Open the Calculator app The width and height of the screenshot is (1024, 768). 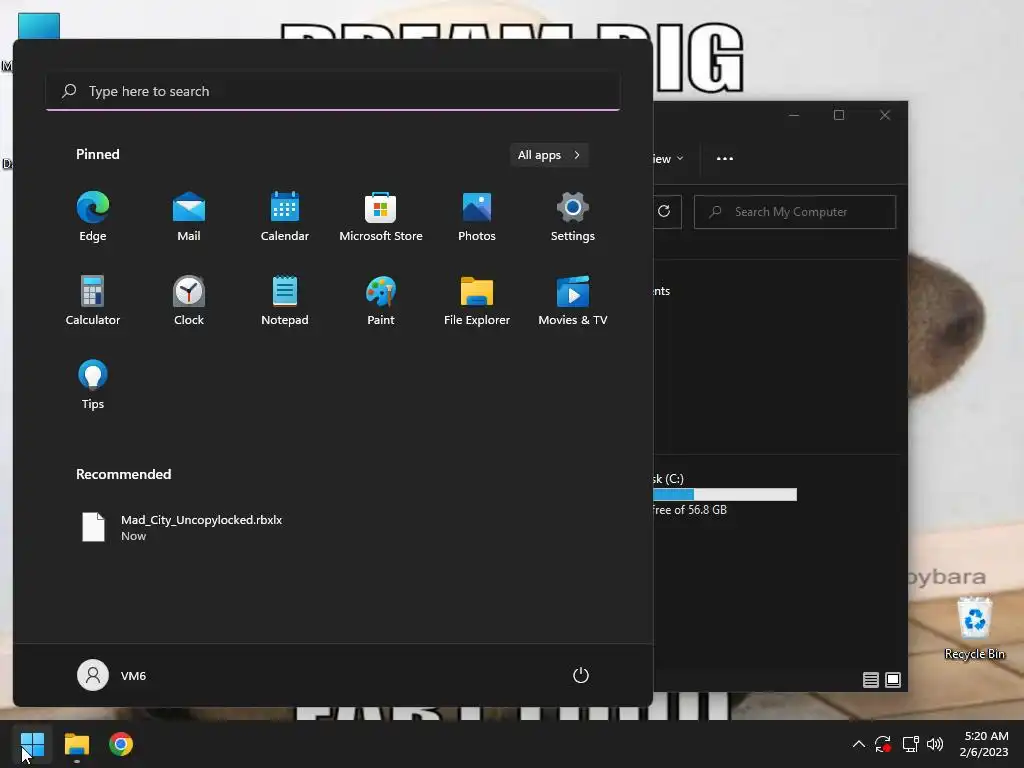coord(93,301)
